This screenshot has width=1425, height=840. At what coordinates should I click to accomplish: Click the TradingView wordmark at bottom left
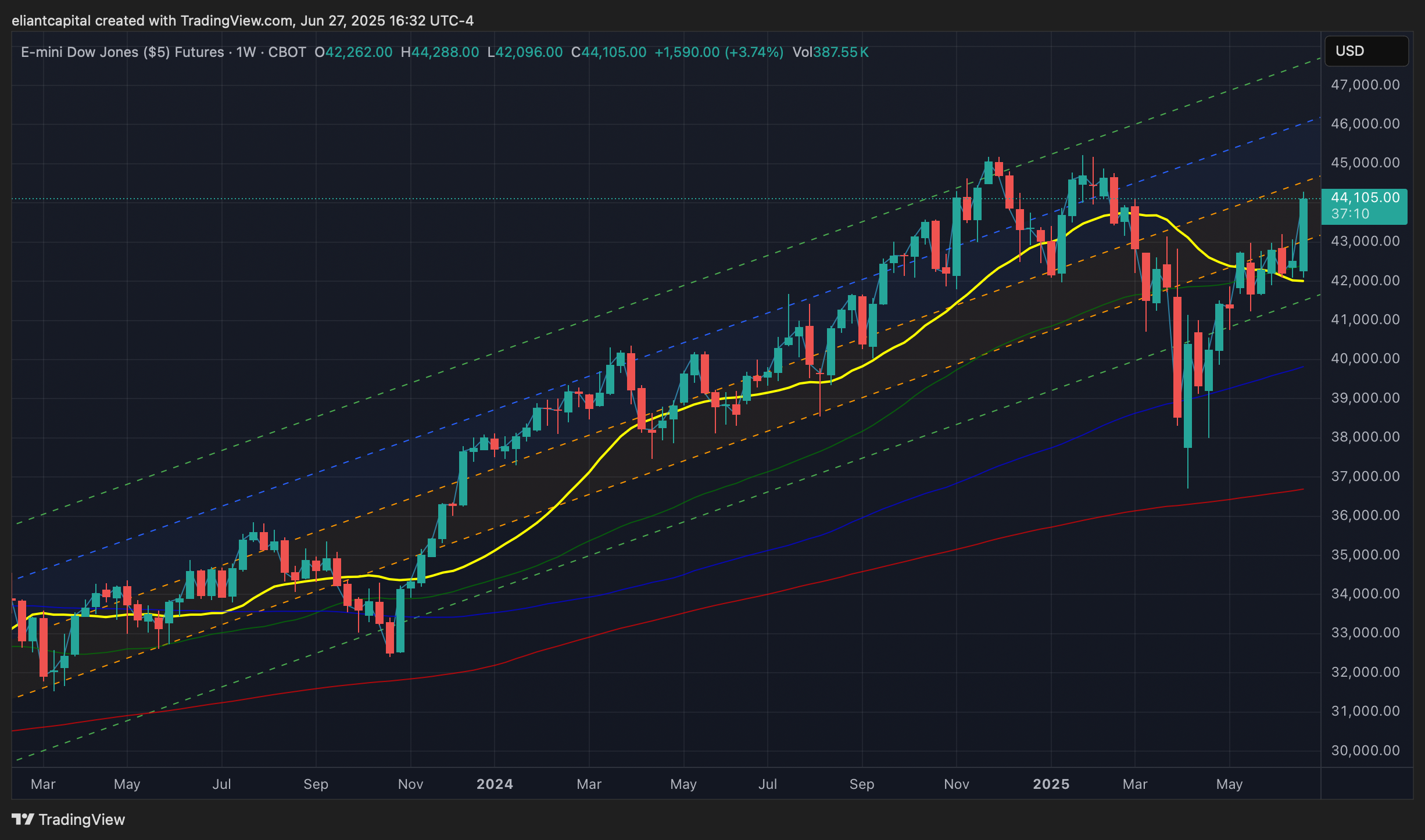[81, 819]
